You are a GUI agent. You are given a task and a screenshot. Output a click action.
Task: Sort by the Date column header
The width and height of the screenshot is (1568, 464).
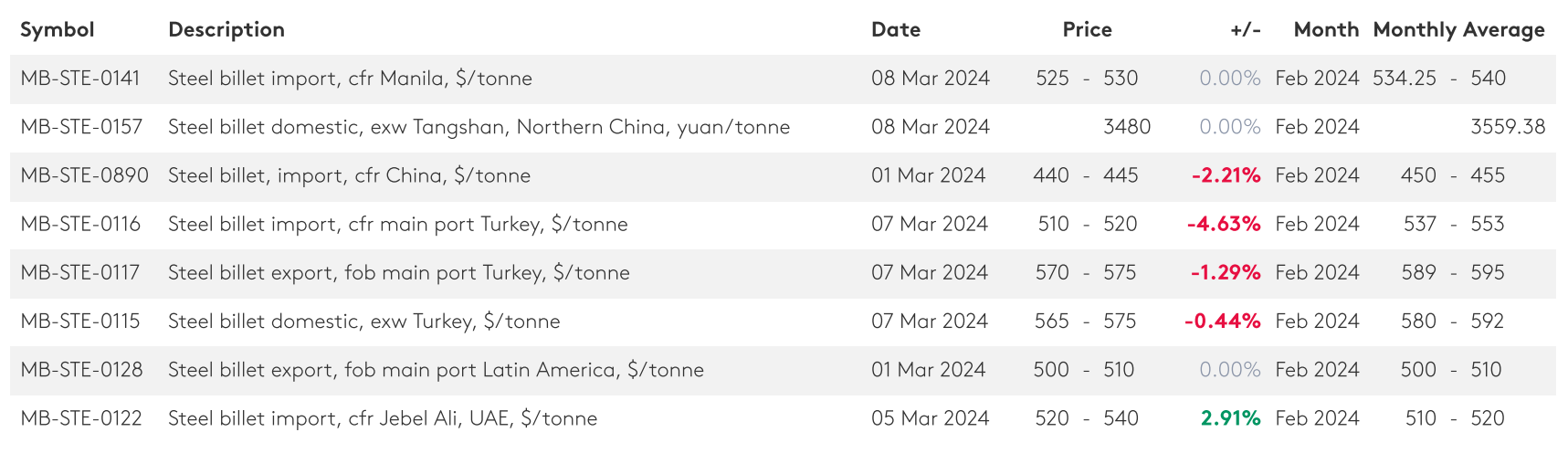click(895, 30)
